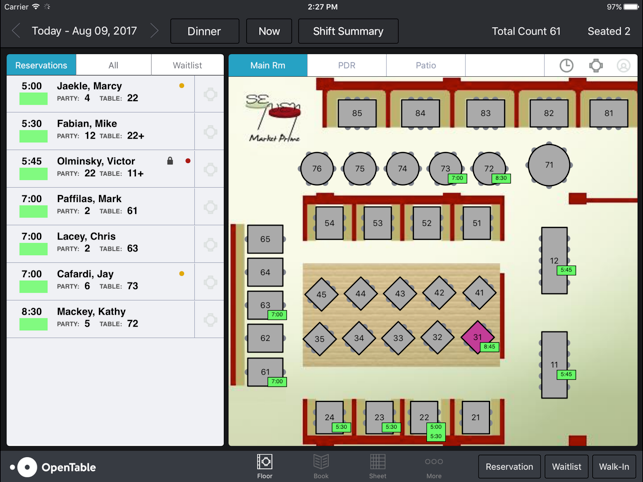
Task: Tap green status swatch under 5:00 Jaekle
Action: 34,98
